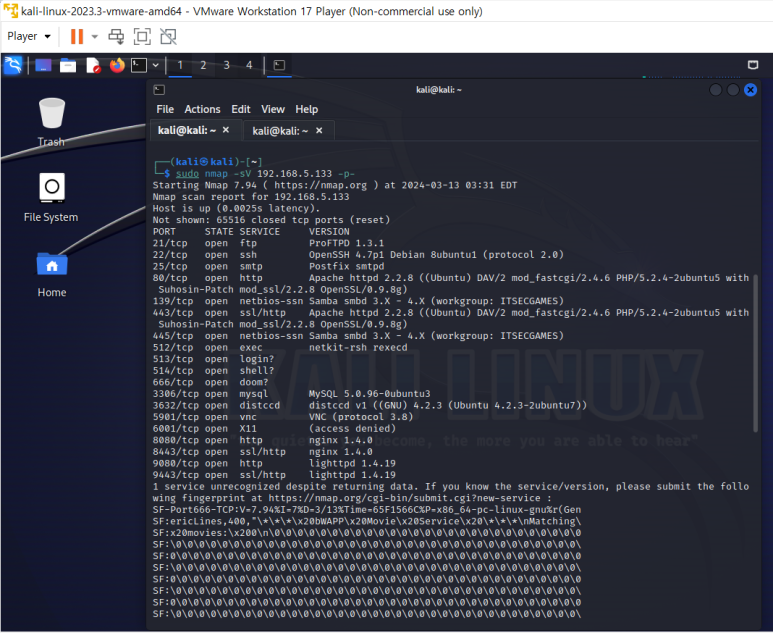The width and height of the screenshot is (773, 633).
Task: Select the terminal window taskbar button
Action: point(279,65)
